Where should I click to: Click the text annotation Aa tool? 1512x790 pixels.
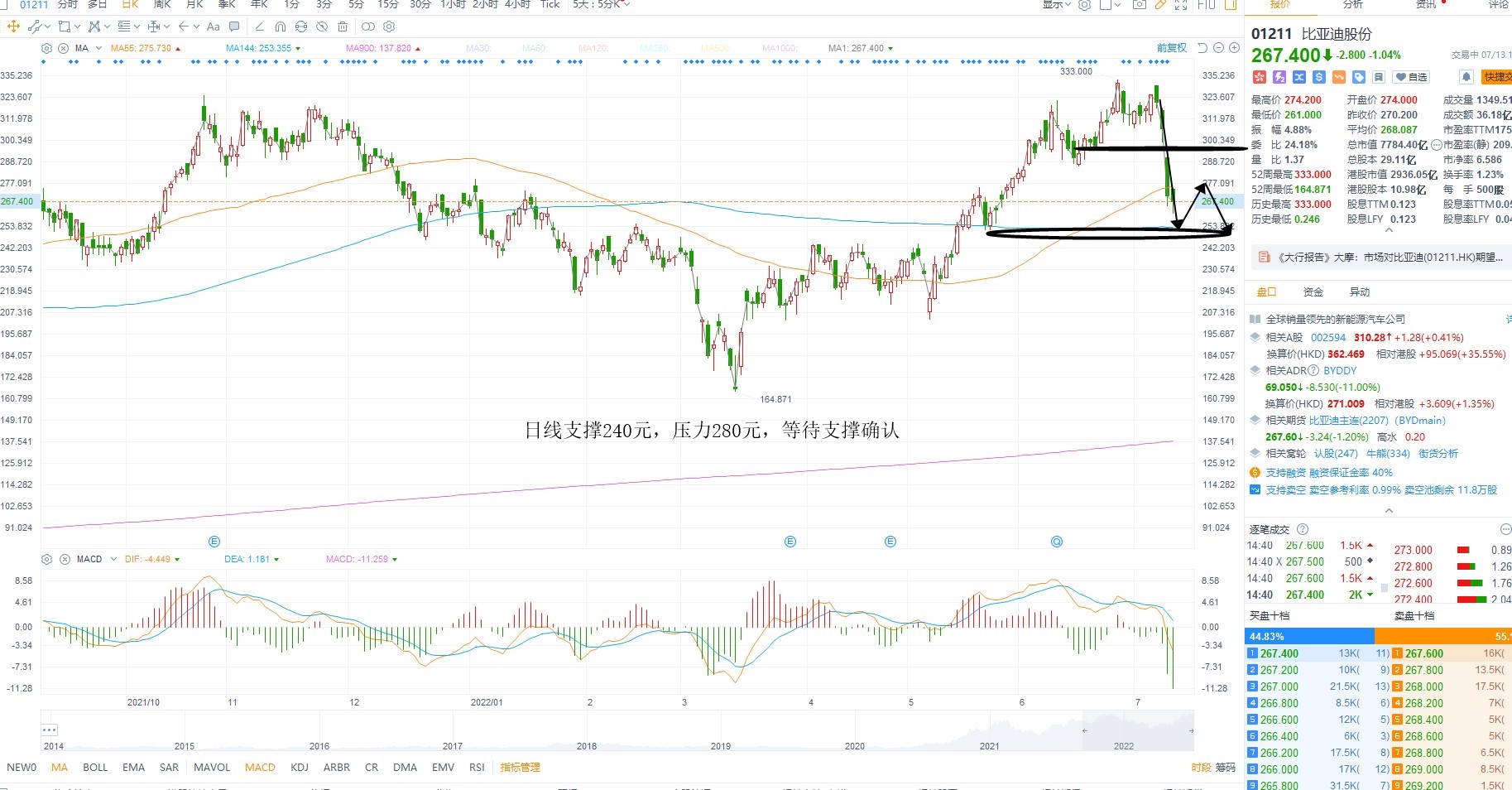pyautogui.click(x=213, y=26)
